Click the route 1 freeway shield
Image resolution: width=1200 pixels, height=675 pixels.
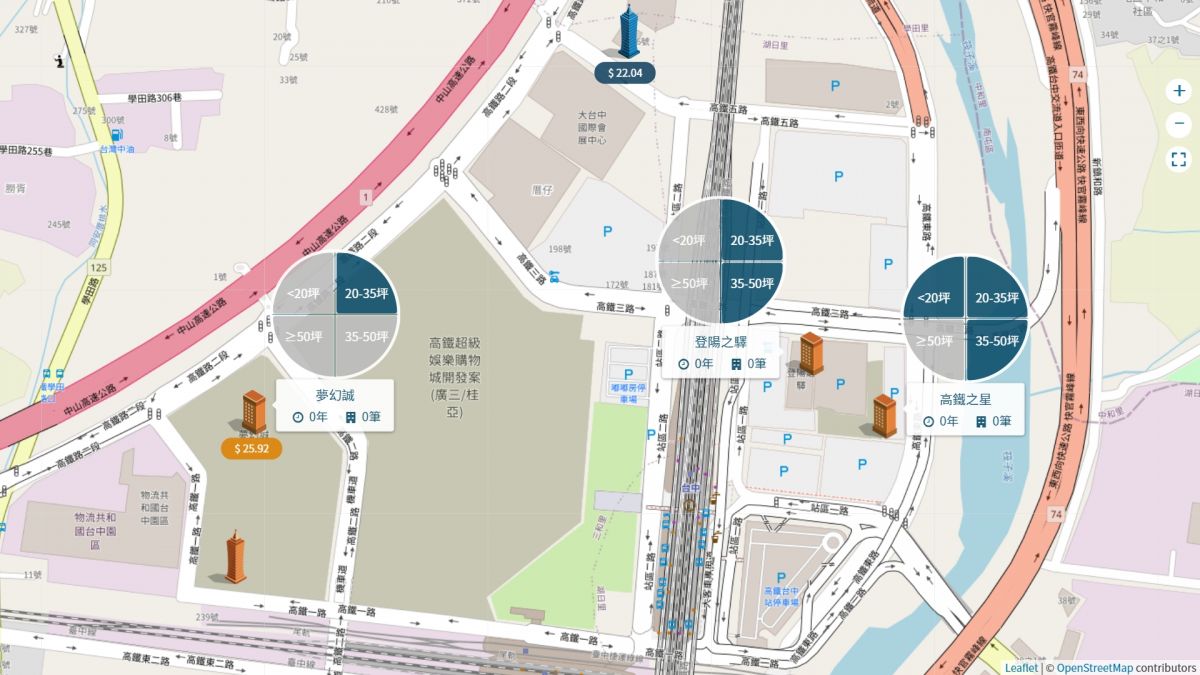(366, 198)
